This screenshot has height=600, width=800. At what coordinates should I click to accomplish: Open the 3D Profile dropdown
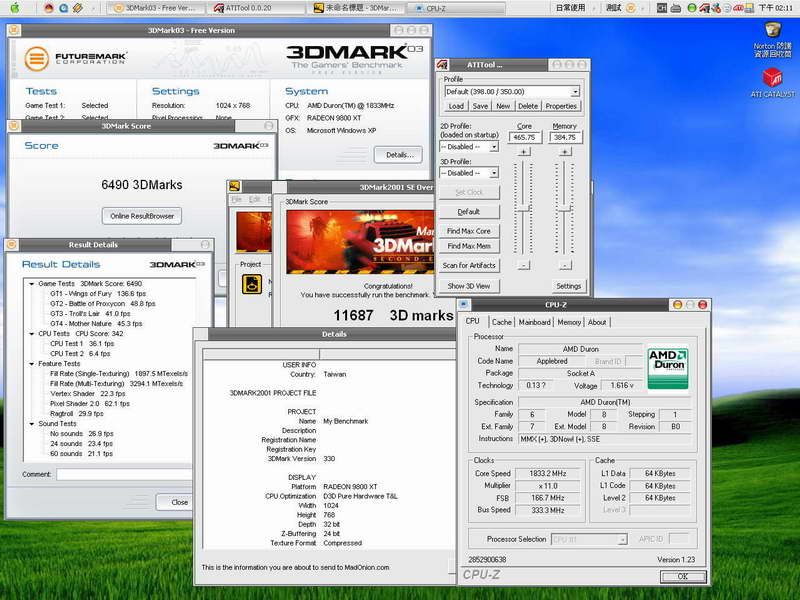click(493, 173)
